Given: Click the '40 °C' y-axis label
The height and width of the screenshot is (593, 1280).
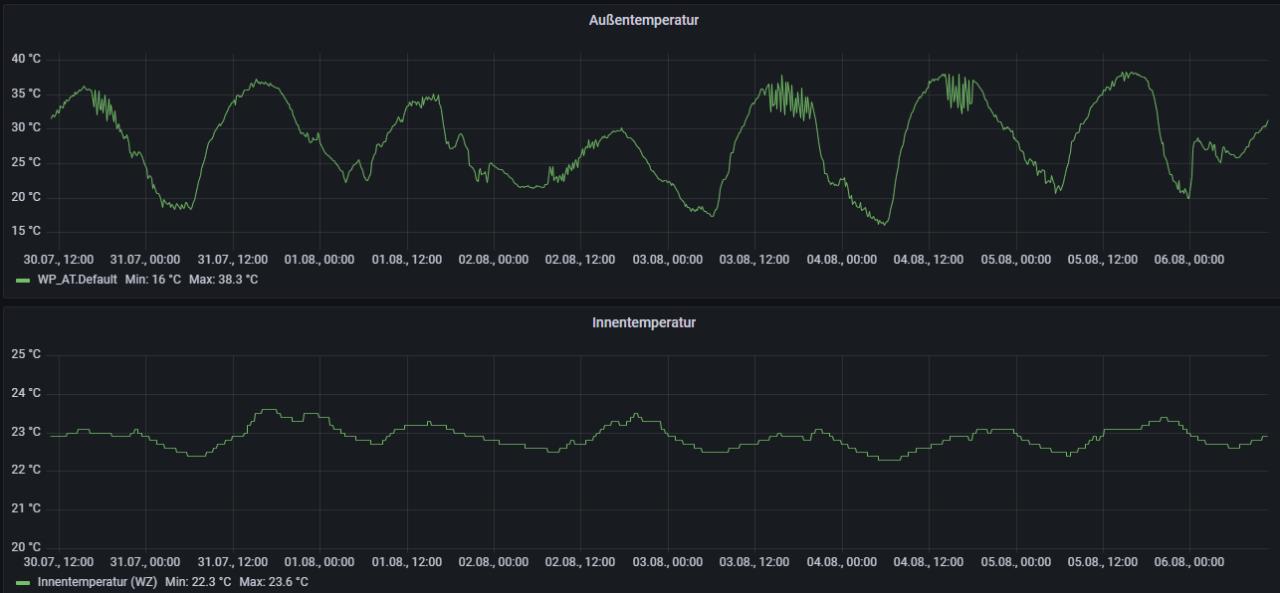Looking at the screenshot, I should (26, 59).
